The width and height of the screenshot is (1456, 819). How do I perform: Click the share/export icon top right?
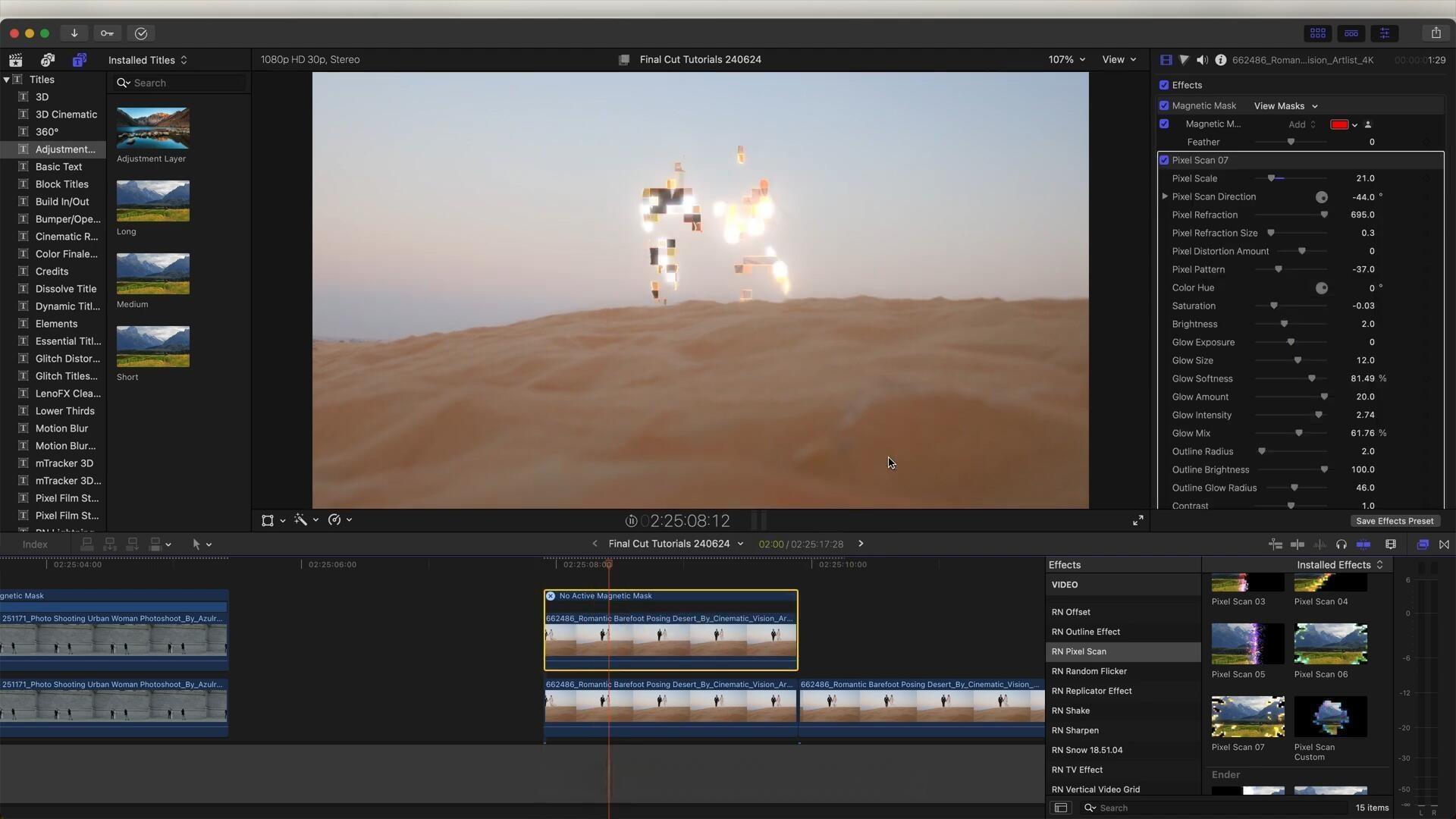click(x=1436, y=33)
